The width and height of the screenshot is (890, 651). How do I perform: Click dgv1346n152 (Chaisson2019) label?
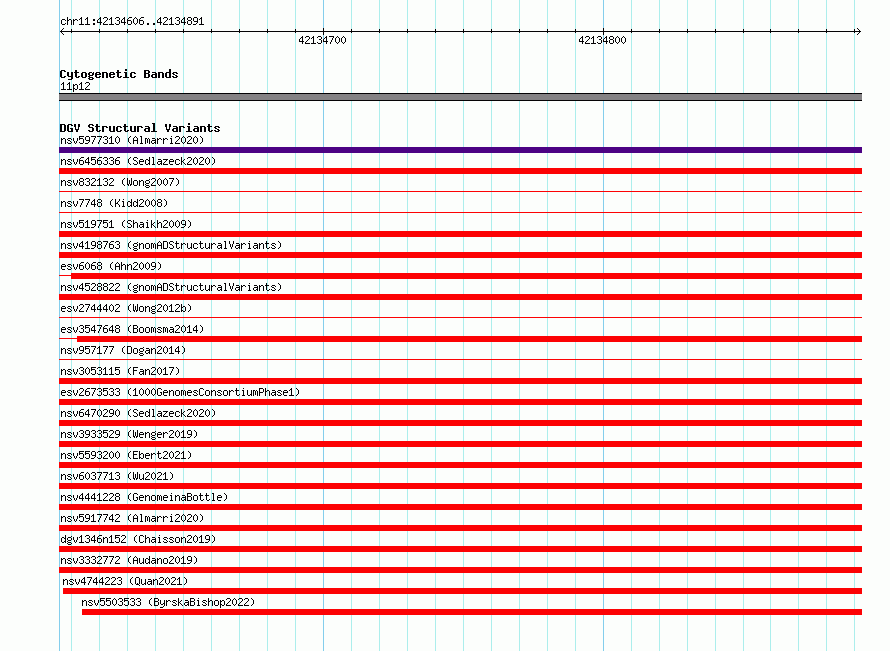pos(138,539)
